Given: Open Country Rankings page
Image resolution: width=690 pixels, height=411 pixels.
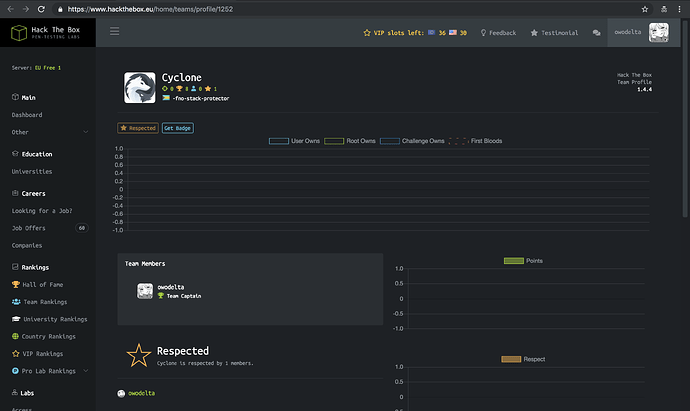Looking at the screenshot, I should [x=48, y=337].
